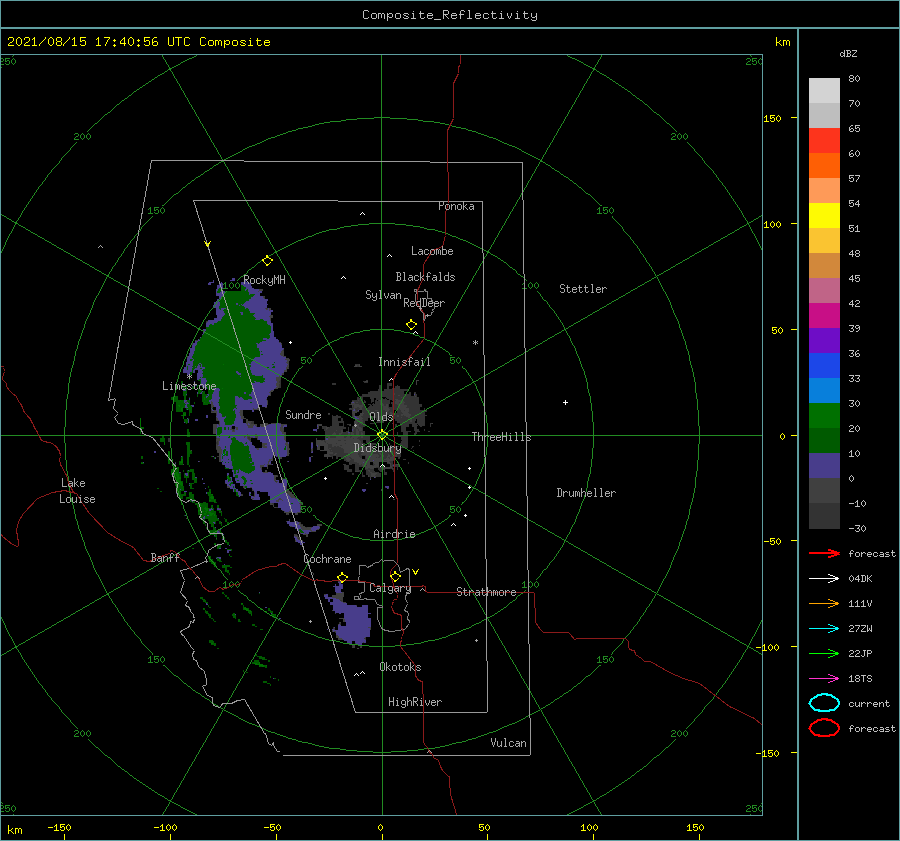Viewport: 900px width, 841px height.
Task: Select the asterisk marker above Limestone label
Action: pyautogui.click(x=189, y=377)
